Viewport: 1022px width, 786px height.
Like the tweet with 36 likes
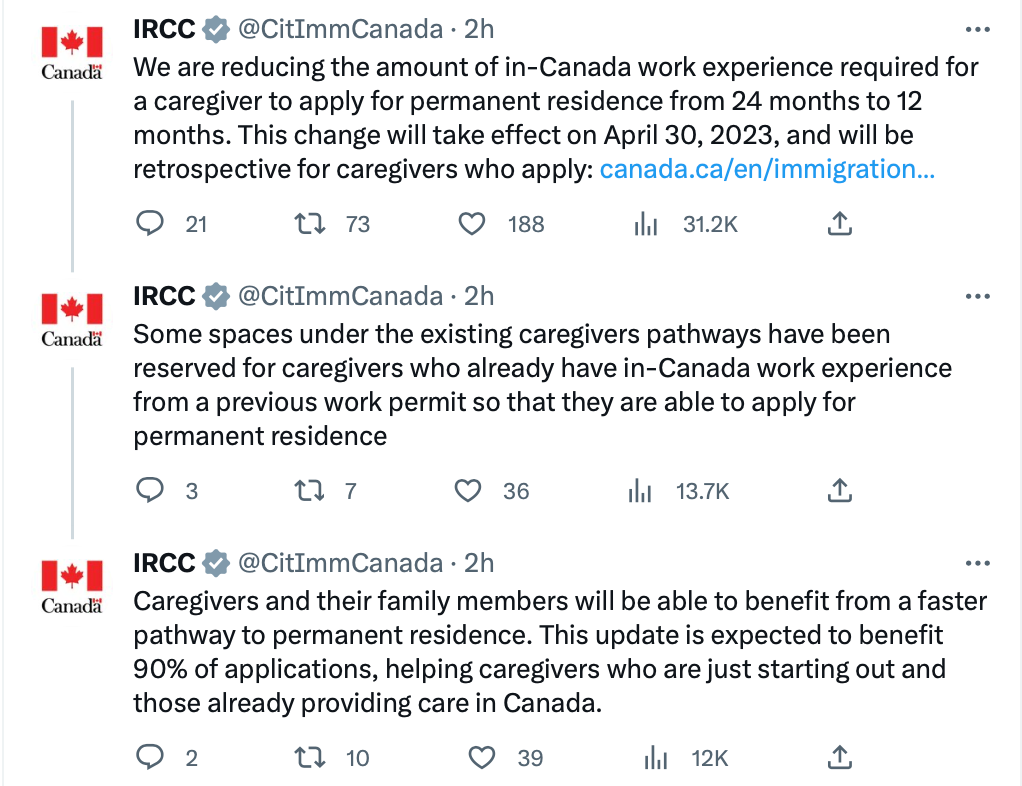click(469, 491)
